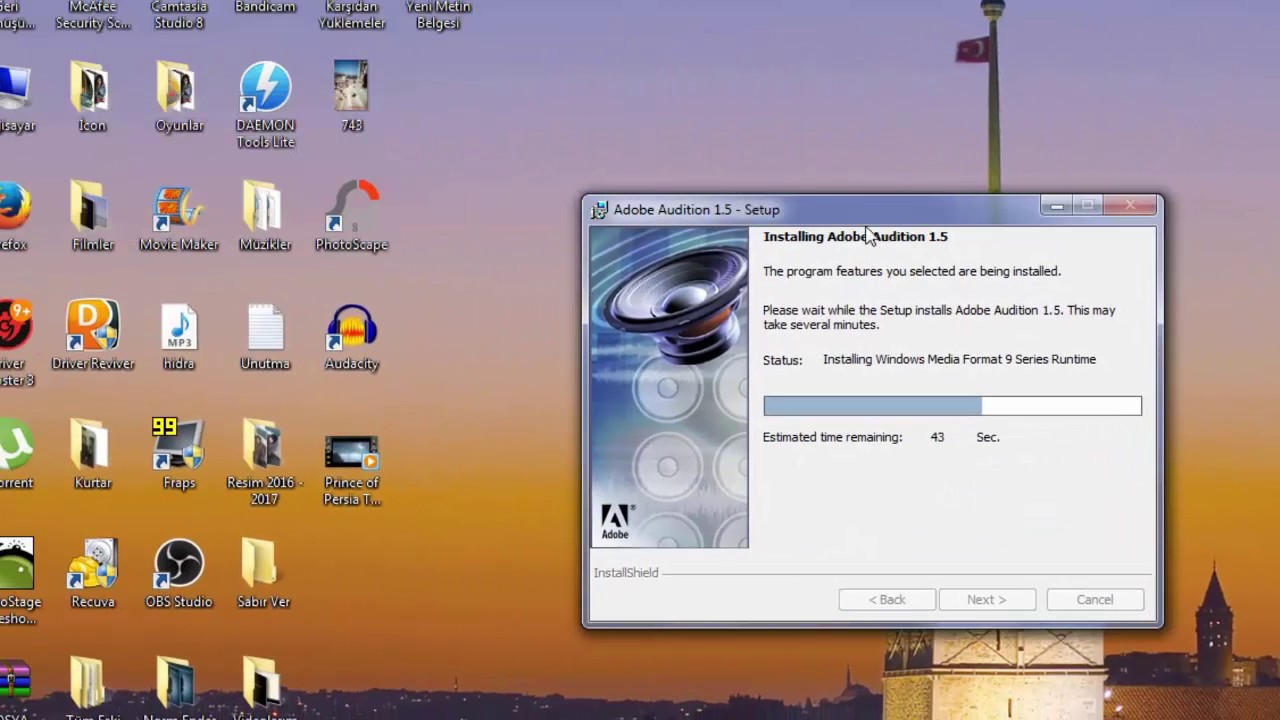This screenshot has height=720, width=1280.
Task: Select Karşıdan Yüklemeler label
Action: (x=352, y=14)
